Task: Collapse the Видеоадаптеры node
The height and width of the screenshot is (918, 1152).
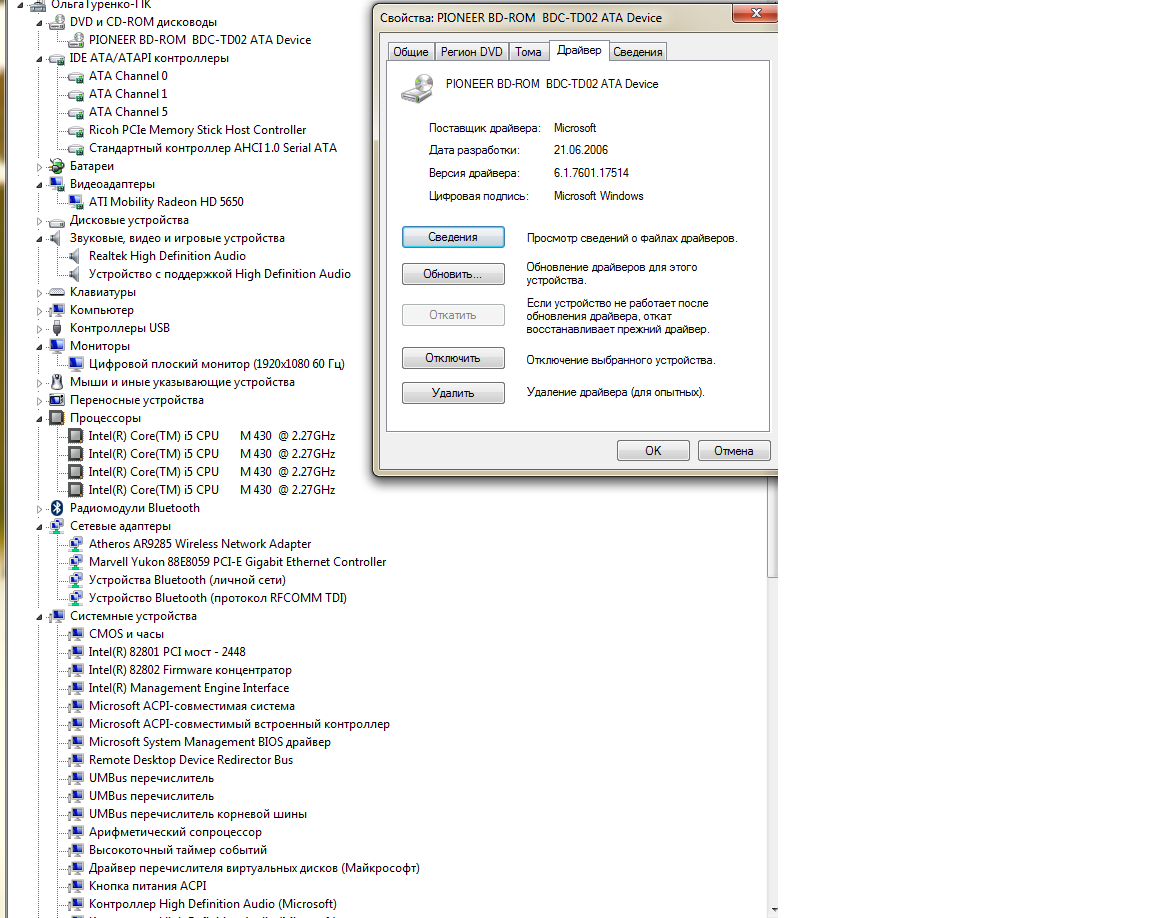Action: tap(40, 185)
